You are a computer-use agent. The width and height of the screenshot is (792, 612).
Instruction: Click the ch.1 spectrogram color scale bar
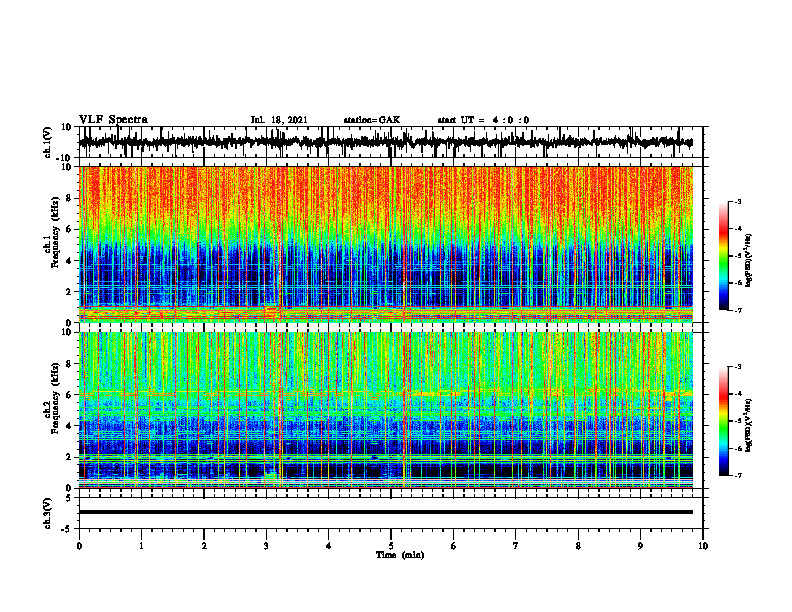723,256
